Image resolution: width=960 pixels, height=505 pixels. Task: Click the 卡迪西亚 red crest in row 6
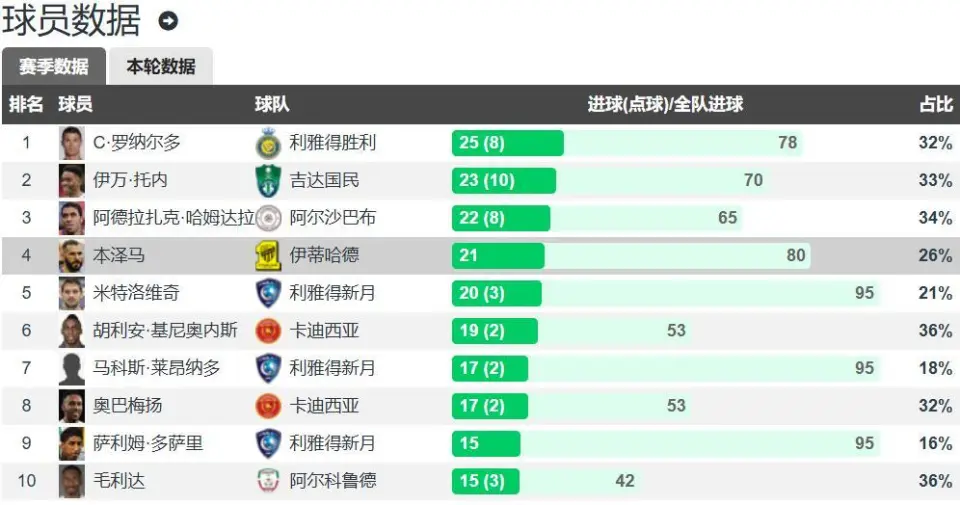[x=268, y=331]
